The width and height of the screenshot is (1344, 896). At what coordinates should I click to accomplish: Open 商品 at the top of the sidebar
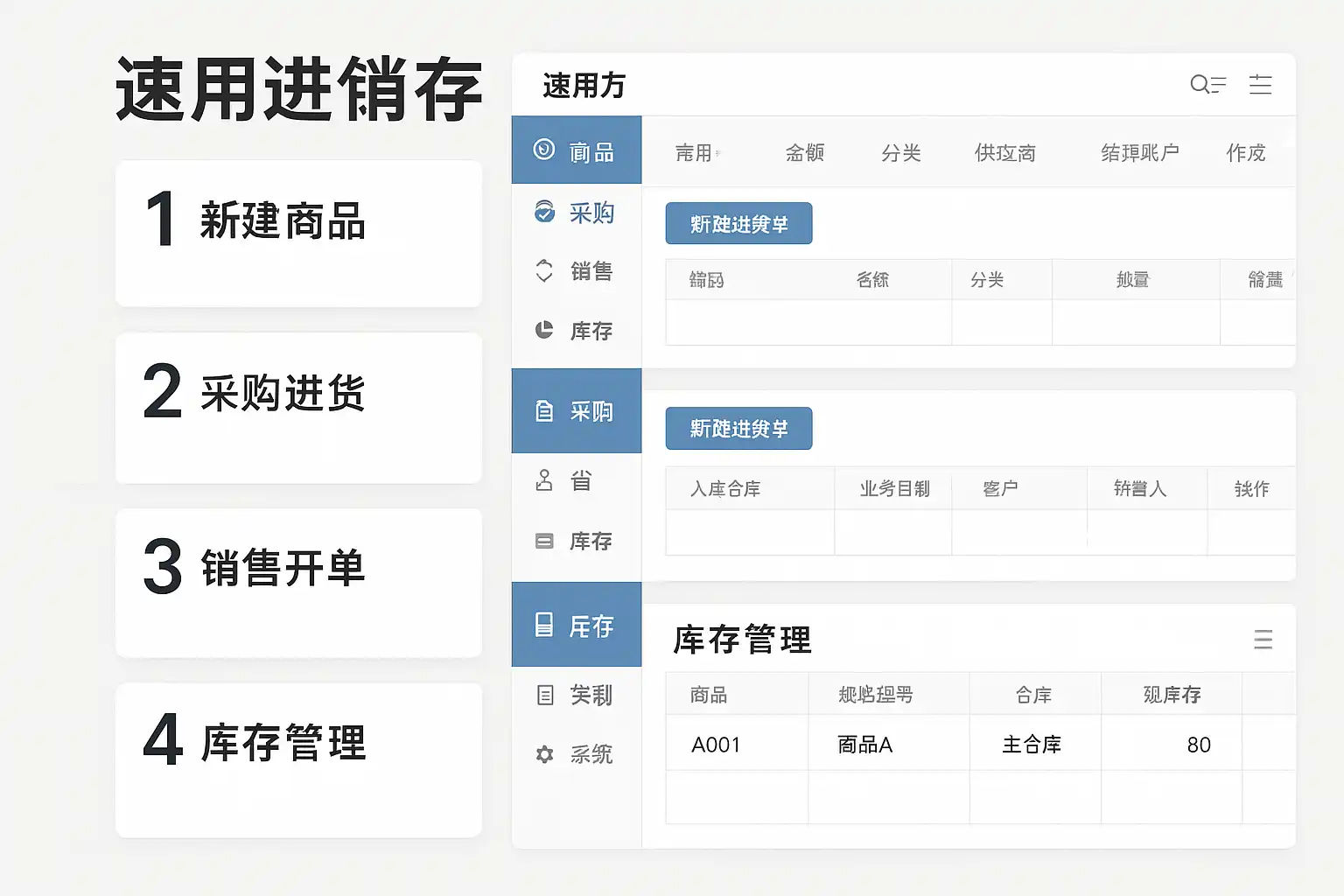point(577,150)
